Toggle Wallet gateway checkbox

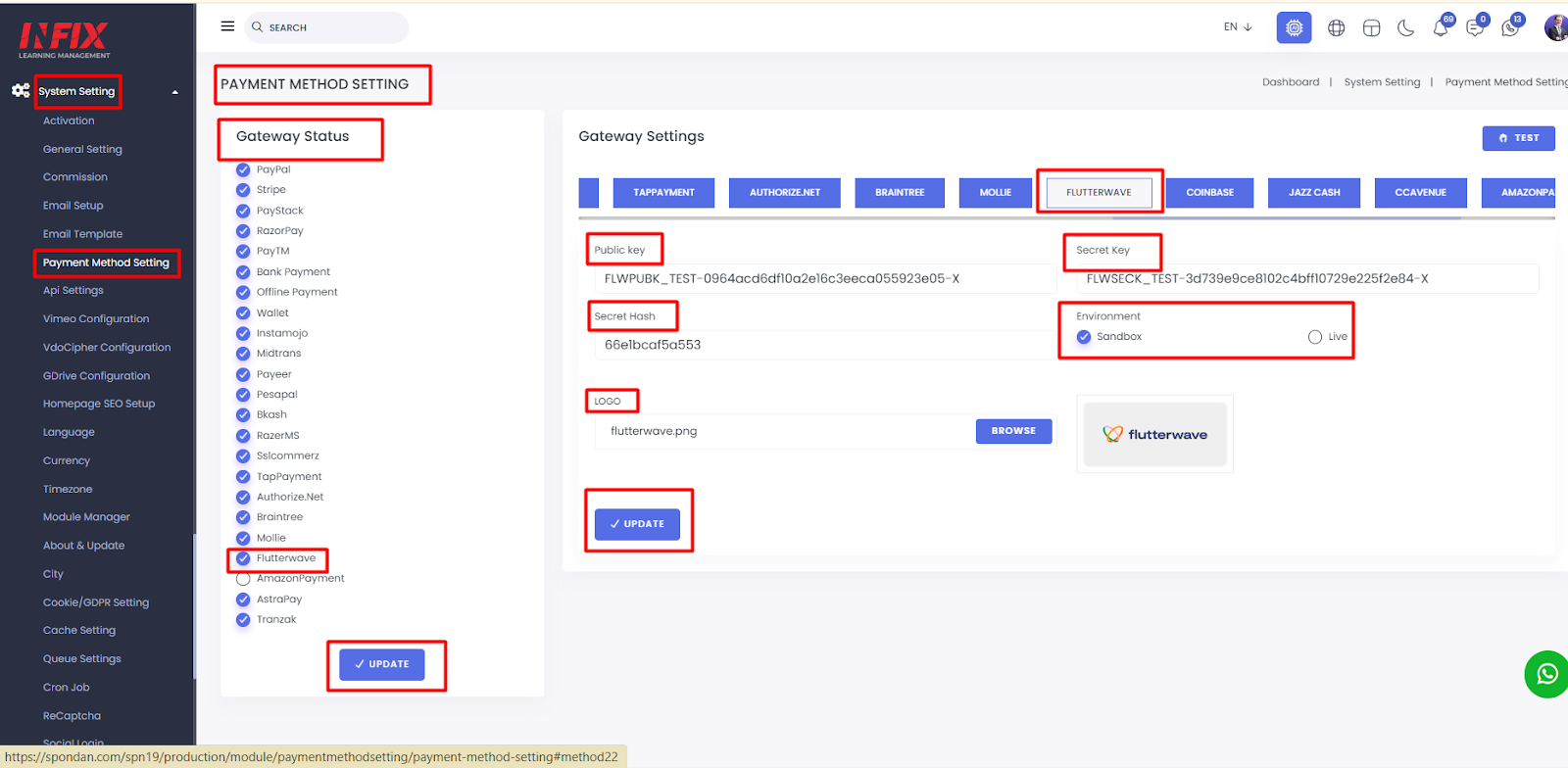[243, 313]
